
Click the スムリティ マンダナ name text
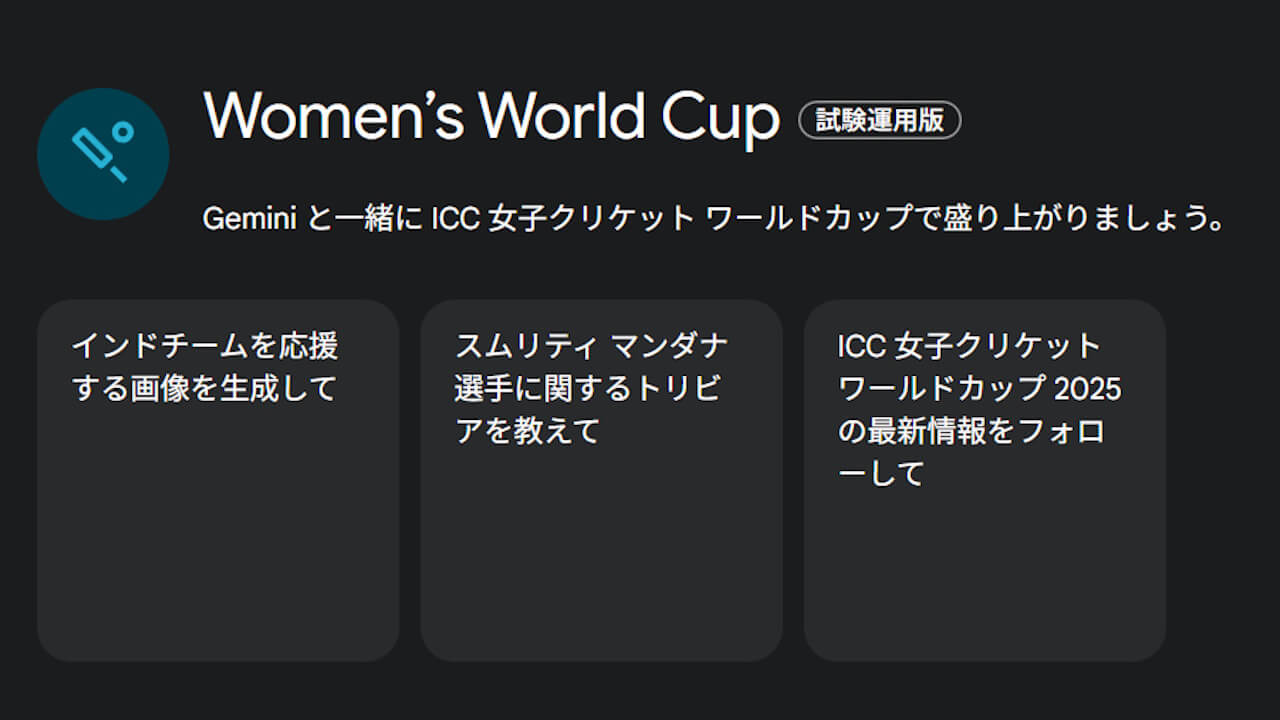pyautogui.click(x=591, y=346)
